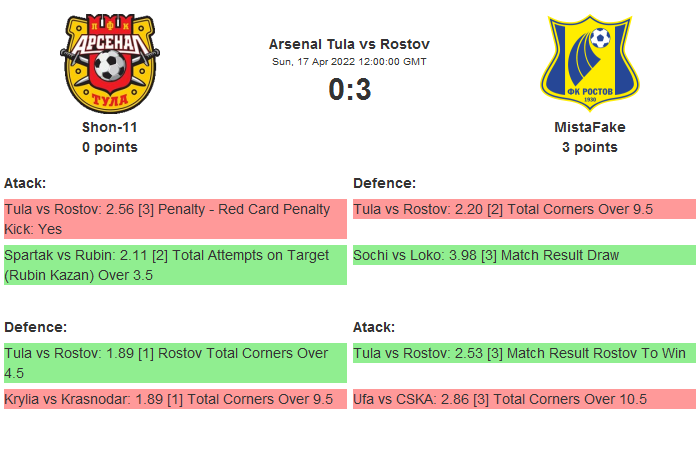700x460 pixels.
Task: Click the Sochi vs Loko Draw bet
Action: 524,255
